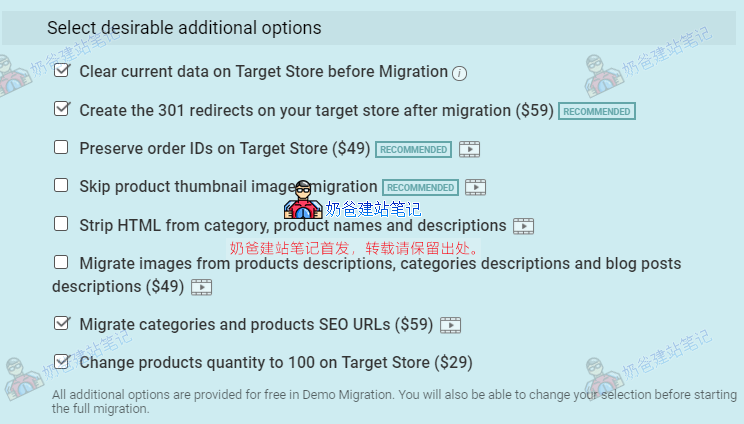The height and width of the screenshot is (424, 744).
Task: Click the Select desirable additional options heading
Action: [184, 28]
